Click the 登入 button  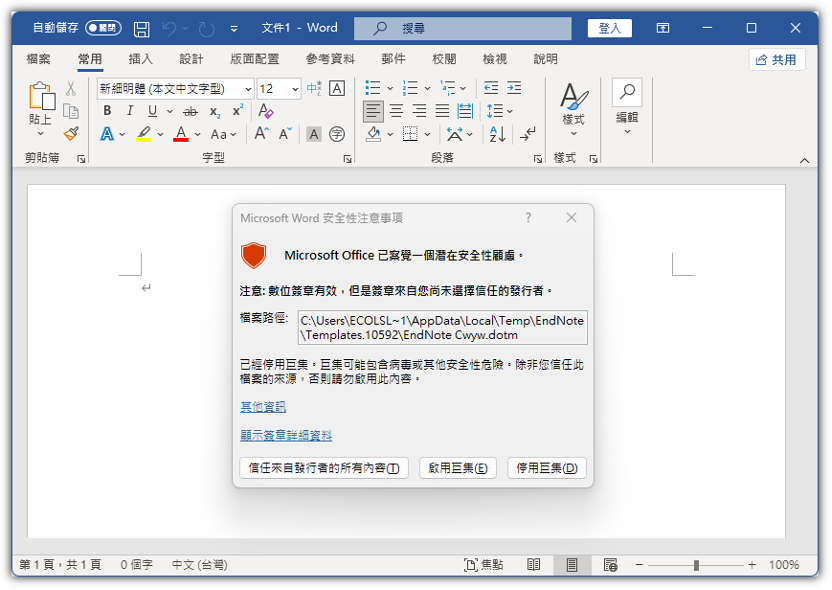(610, 28)
